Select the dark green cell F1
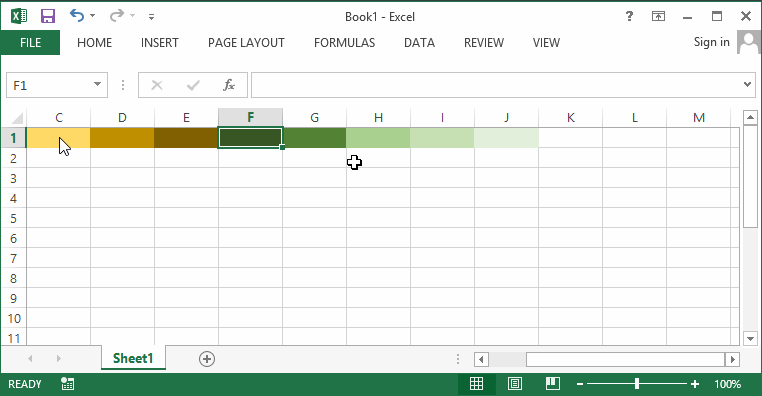 (250, 138)
